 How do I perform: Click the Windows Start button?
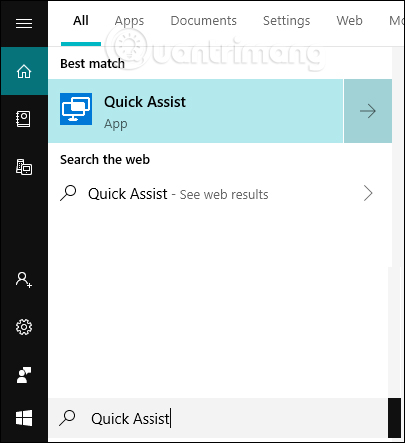pyautogui.click(x=24, y=418)
